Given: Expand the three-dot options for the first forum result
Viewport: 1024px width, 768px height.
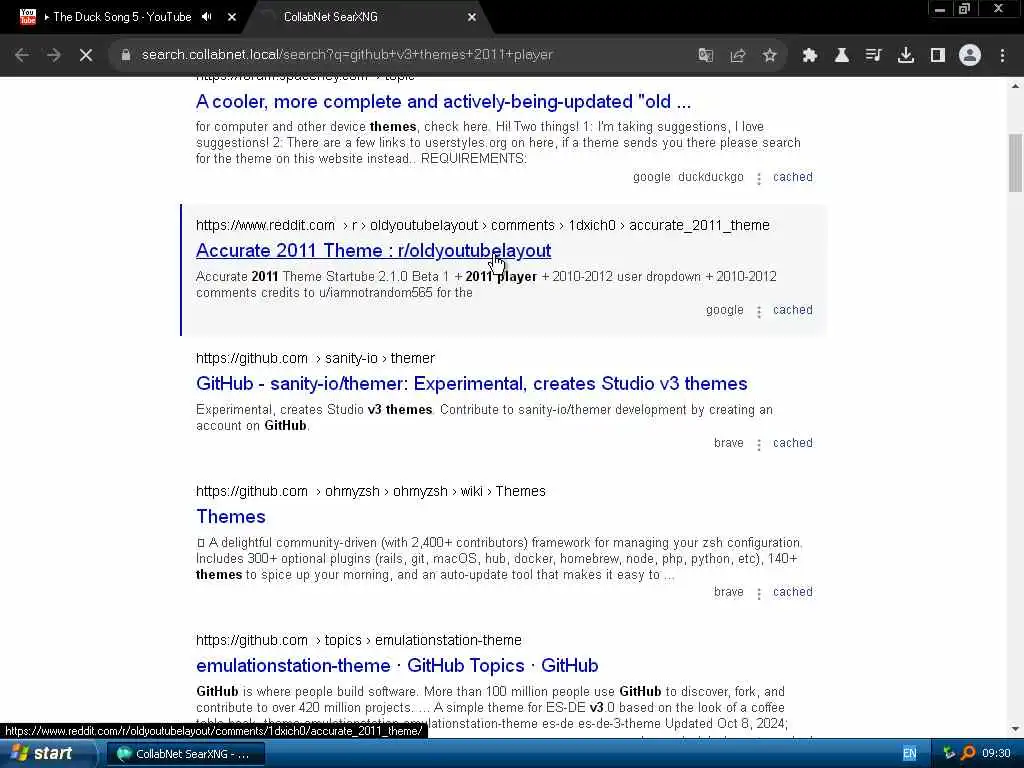Looking at the screenshot, I should pos(759,178).
